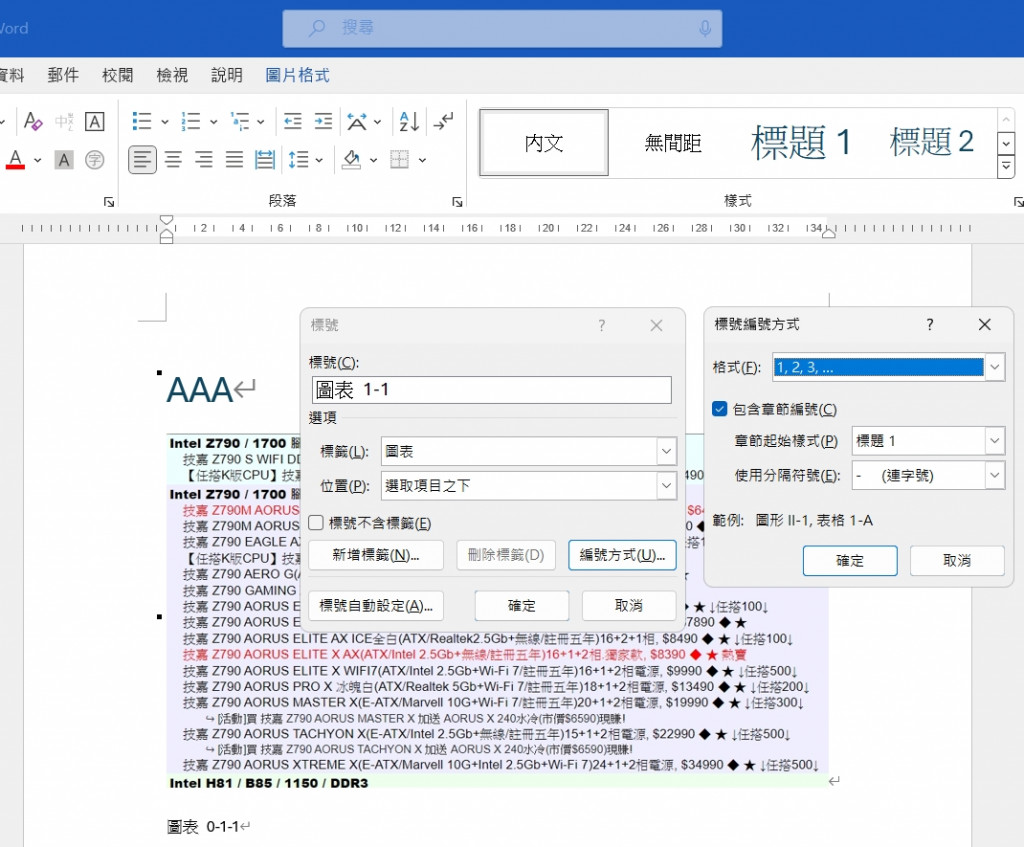This screenshot has width=1024, height=847.
Task: Click the multilevel list icon
Action: [x=240, y=121]
